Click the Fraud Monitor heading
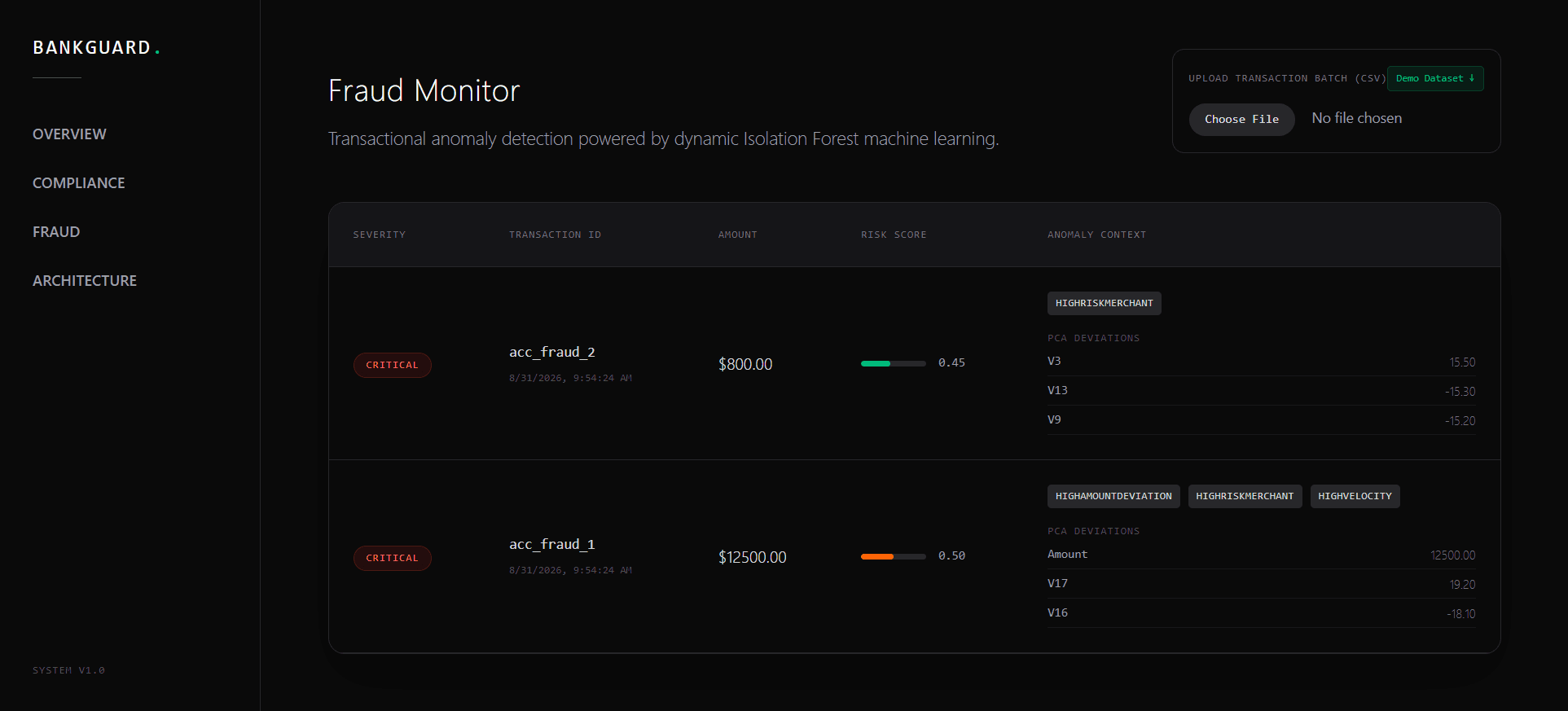The width and height of the screenshot is (1568, 711). [x=424, y=90]
